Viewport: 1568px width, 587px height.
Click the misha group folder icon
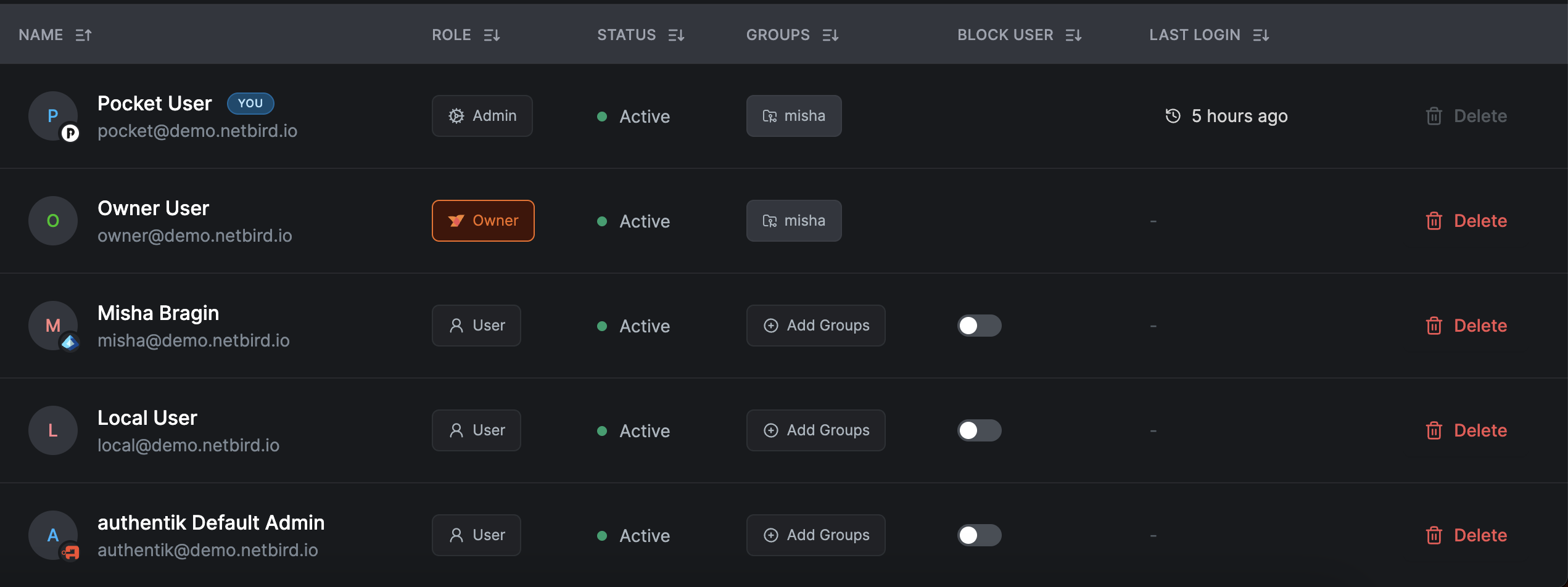pyautogui.click(x=769, y=115)
